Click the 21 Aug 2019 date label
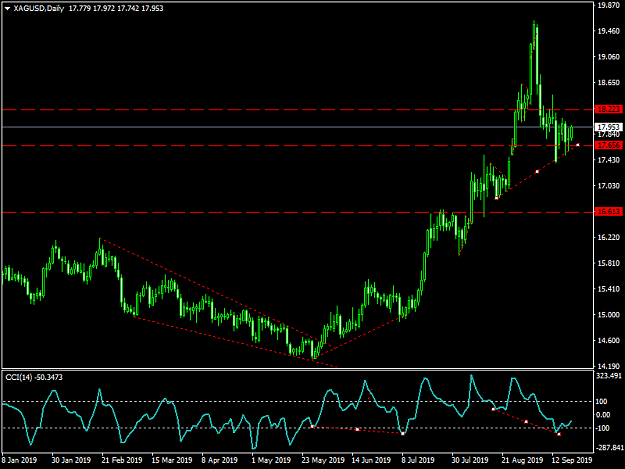625x469 pixels. [x=522, y=460]
